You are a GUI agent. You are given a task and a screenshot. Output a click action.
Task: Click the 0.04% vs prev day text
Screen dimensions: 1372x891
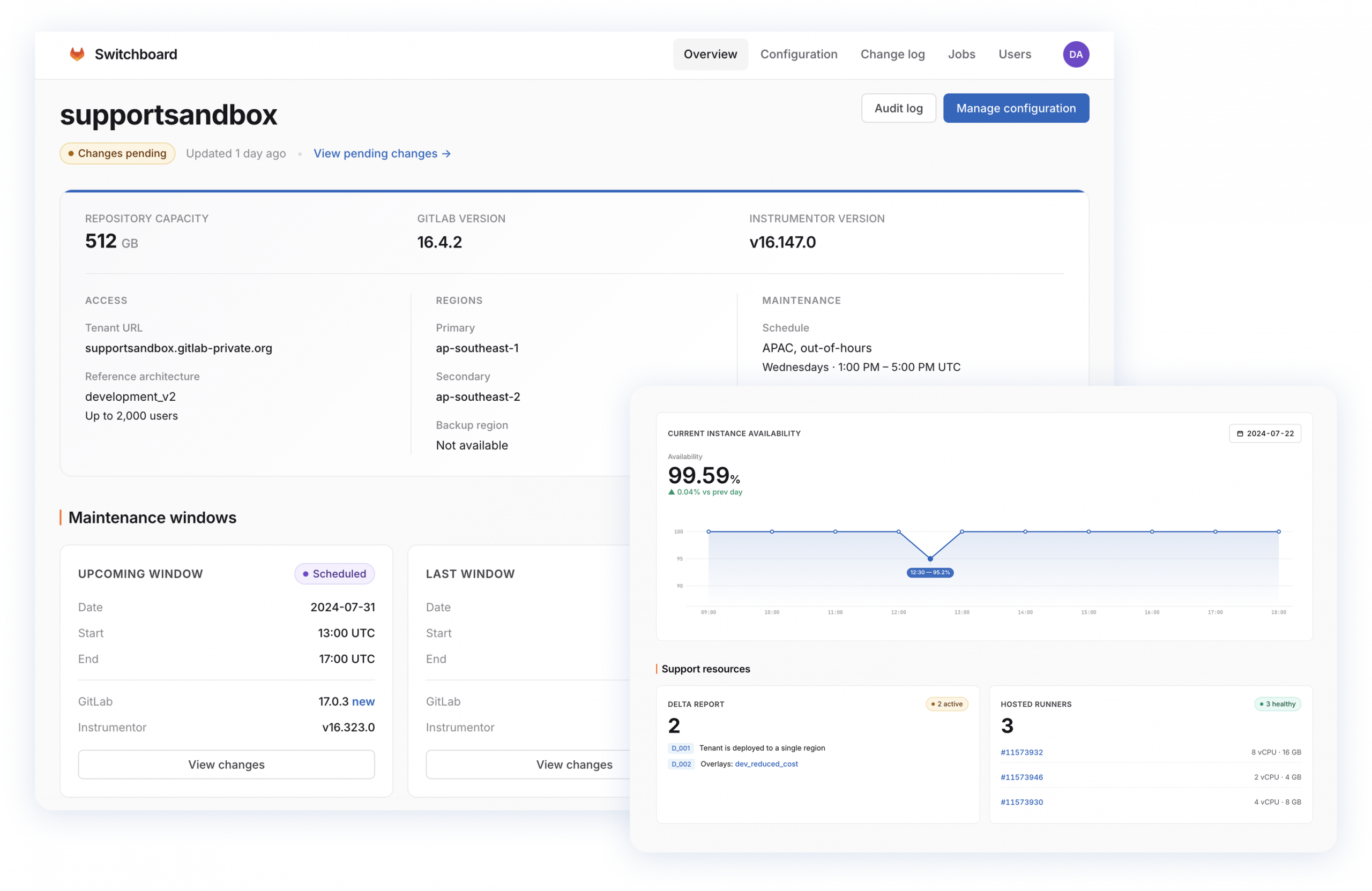(x=710, y=492)
